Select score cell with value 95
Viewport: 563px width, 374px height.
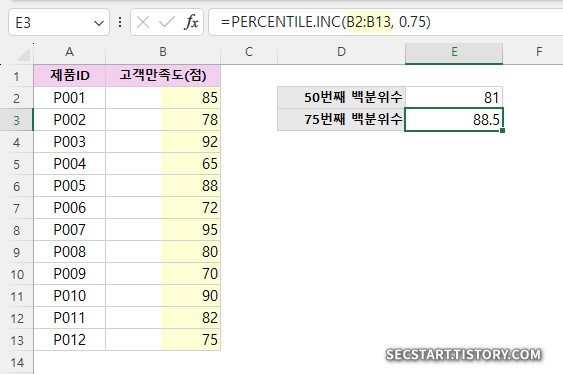coord(163,230)
